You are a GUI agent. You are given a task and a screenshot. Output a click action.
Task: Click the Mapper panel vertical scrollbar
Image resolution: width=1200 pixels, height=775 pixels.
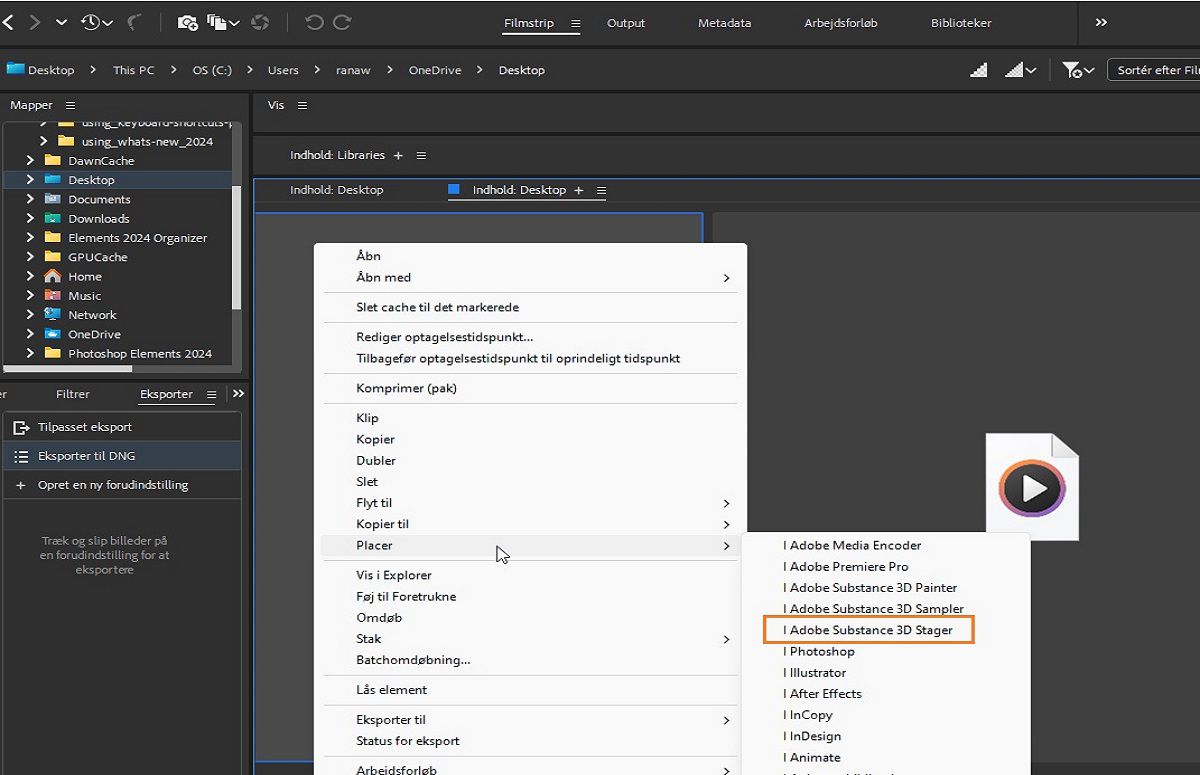tap(237, 247)
